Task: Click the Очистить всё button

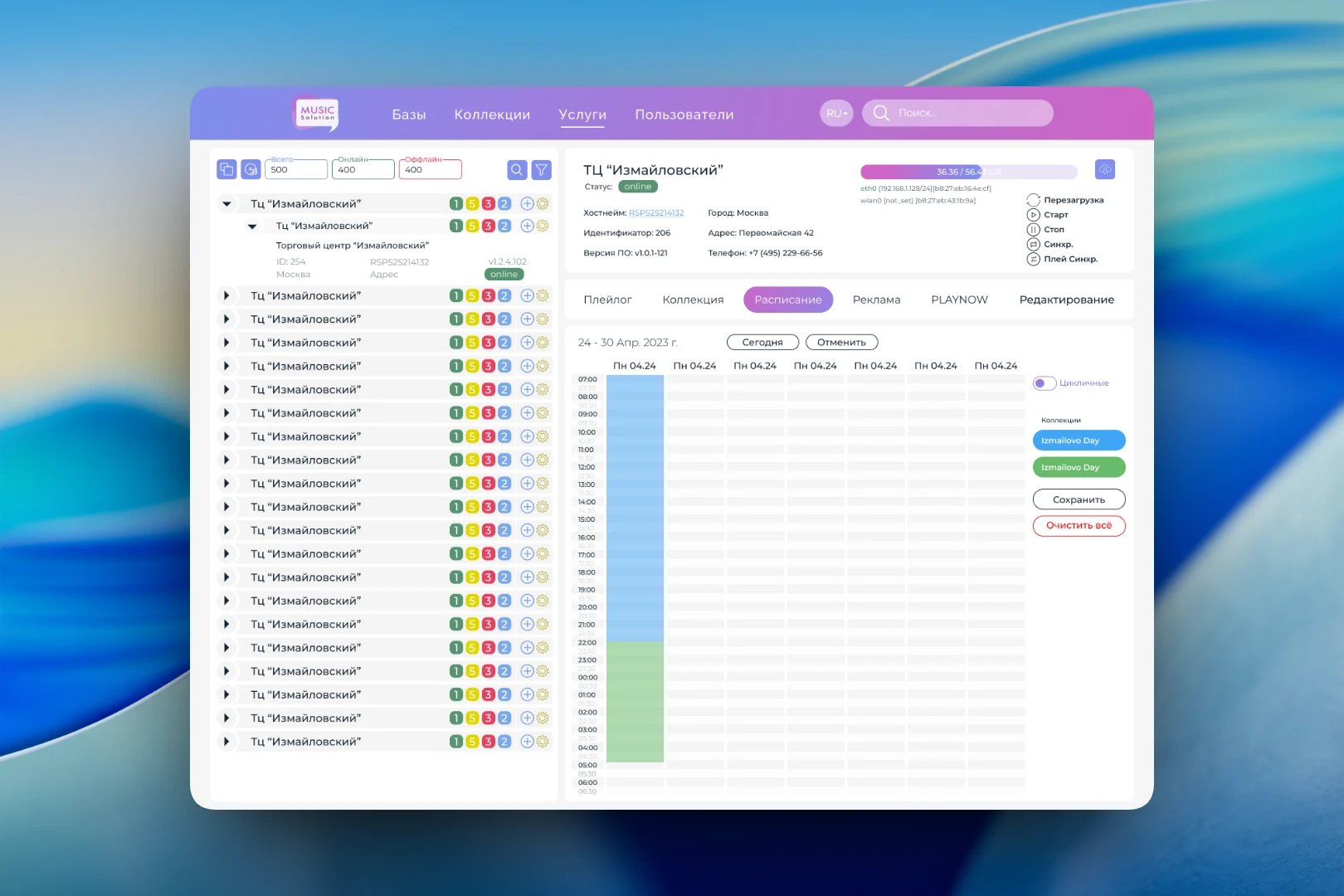Action: pos(1079,526)
